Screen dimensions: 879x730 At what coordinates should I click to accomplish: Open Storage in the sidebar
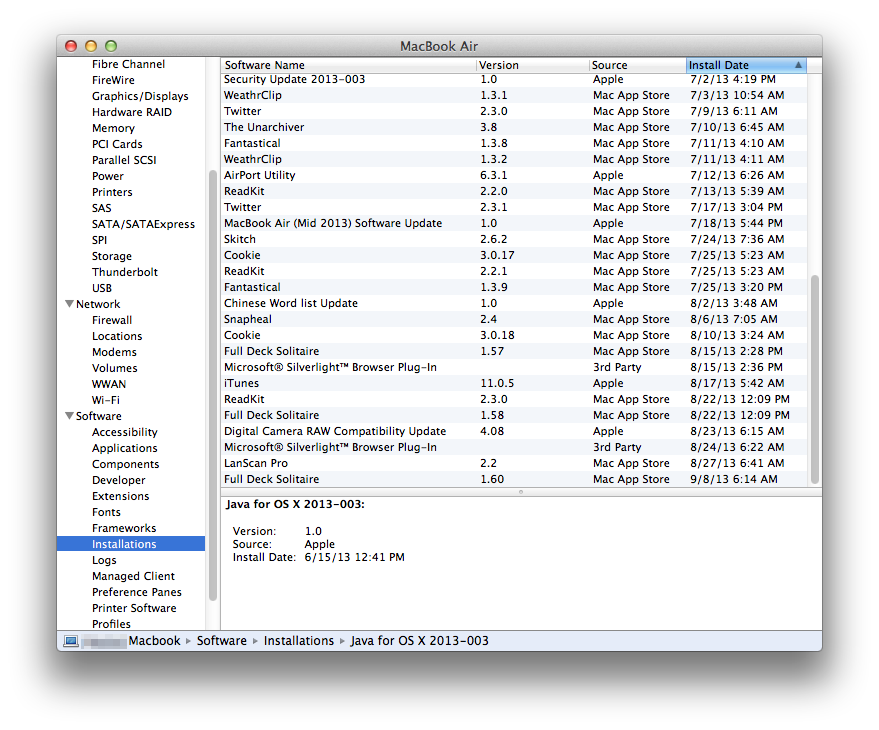tap(112, 256)
